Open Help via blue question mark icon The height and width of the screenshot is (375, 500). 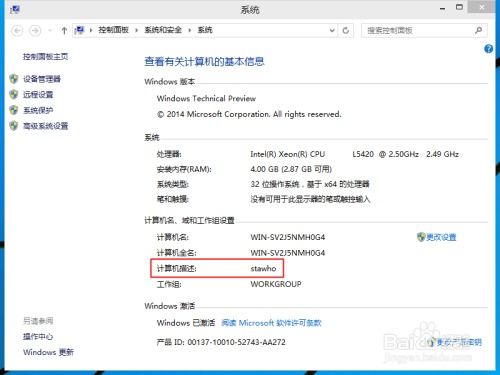pos(488,49)
